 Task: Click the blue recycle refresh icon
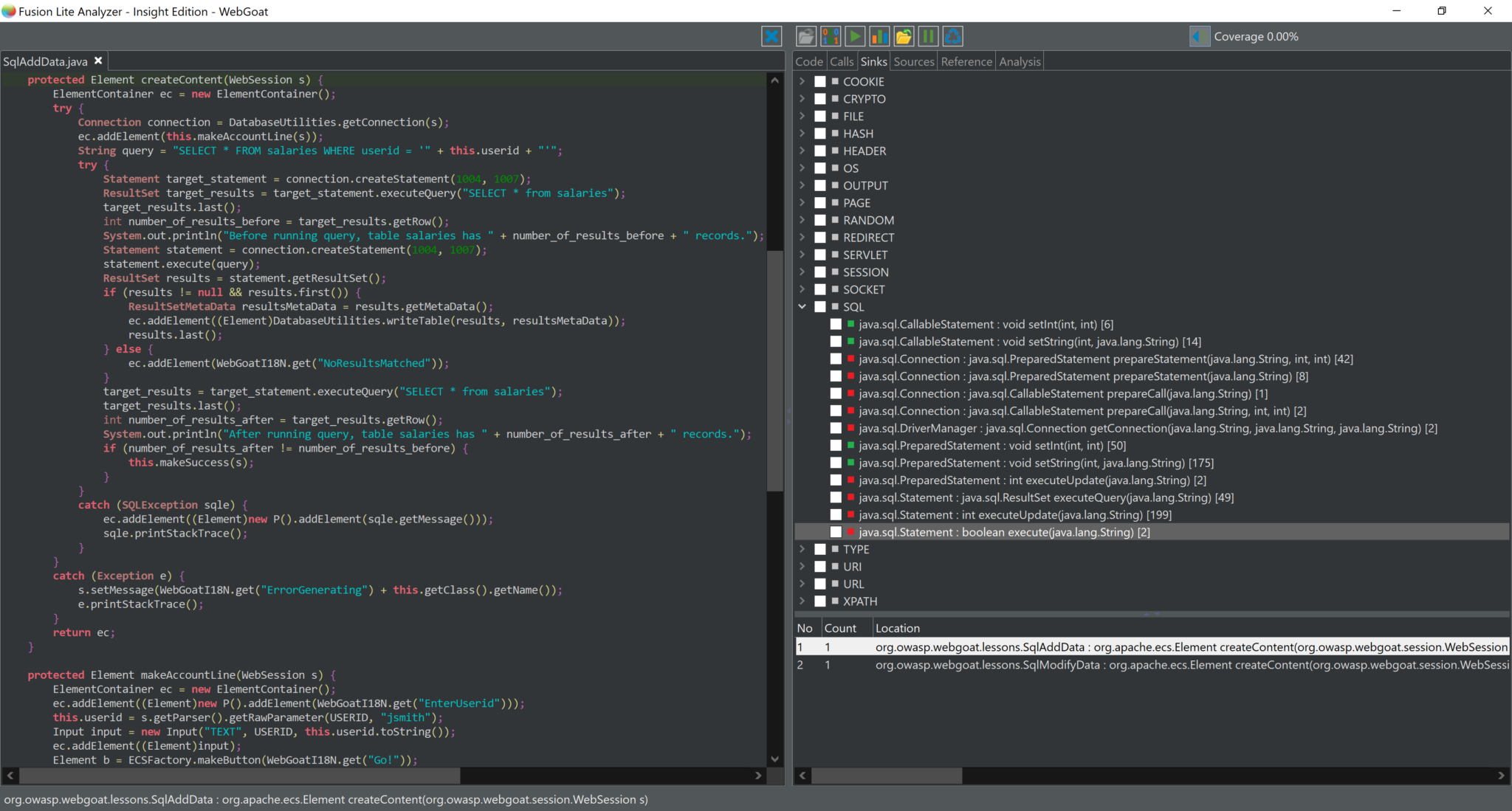(x=953, y=36)
